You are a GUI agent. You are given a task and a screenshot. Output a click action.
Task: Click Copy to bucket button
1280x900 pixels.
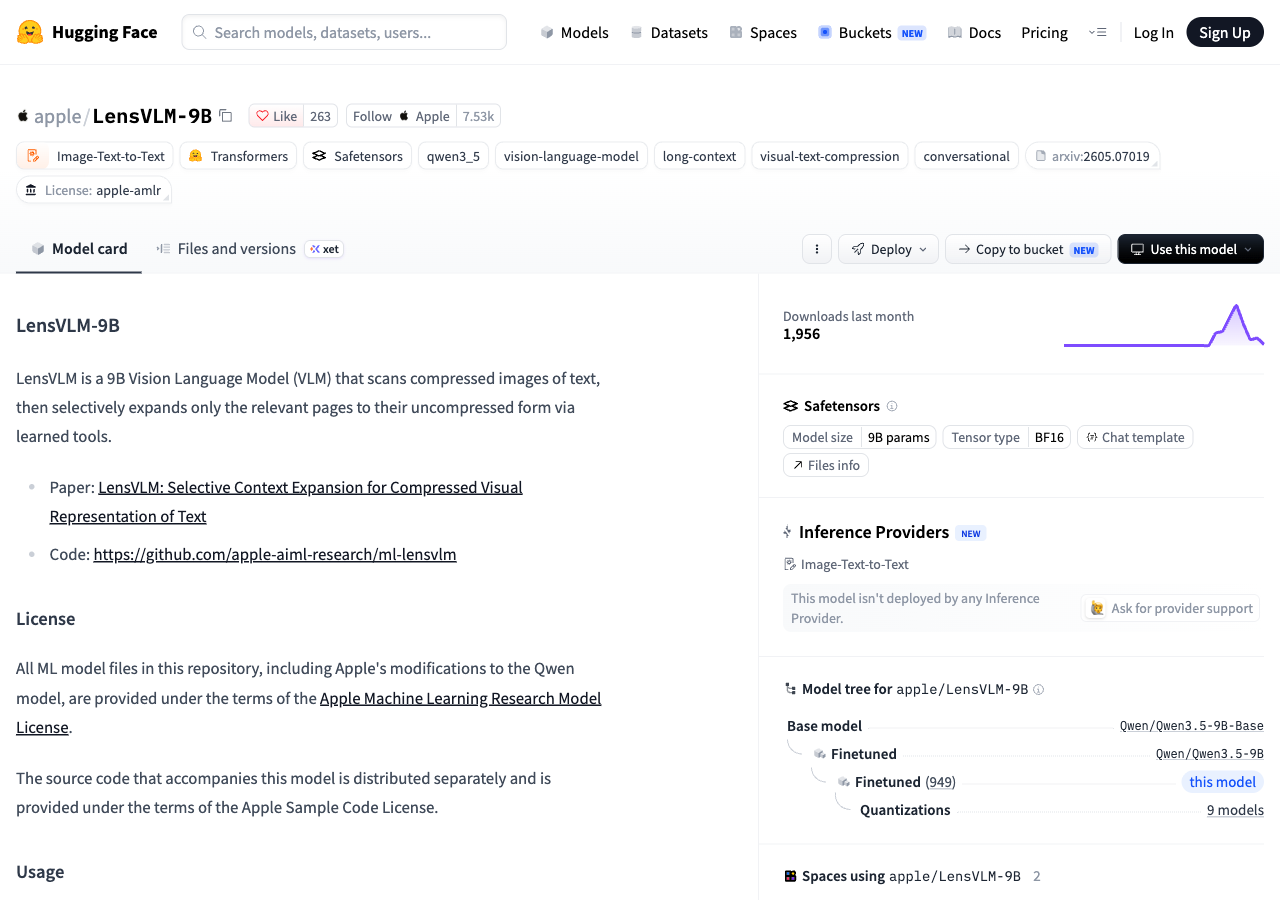pos(1028,249)
